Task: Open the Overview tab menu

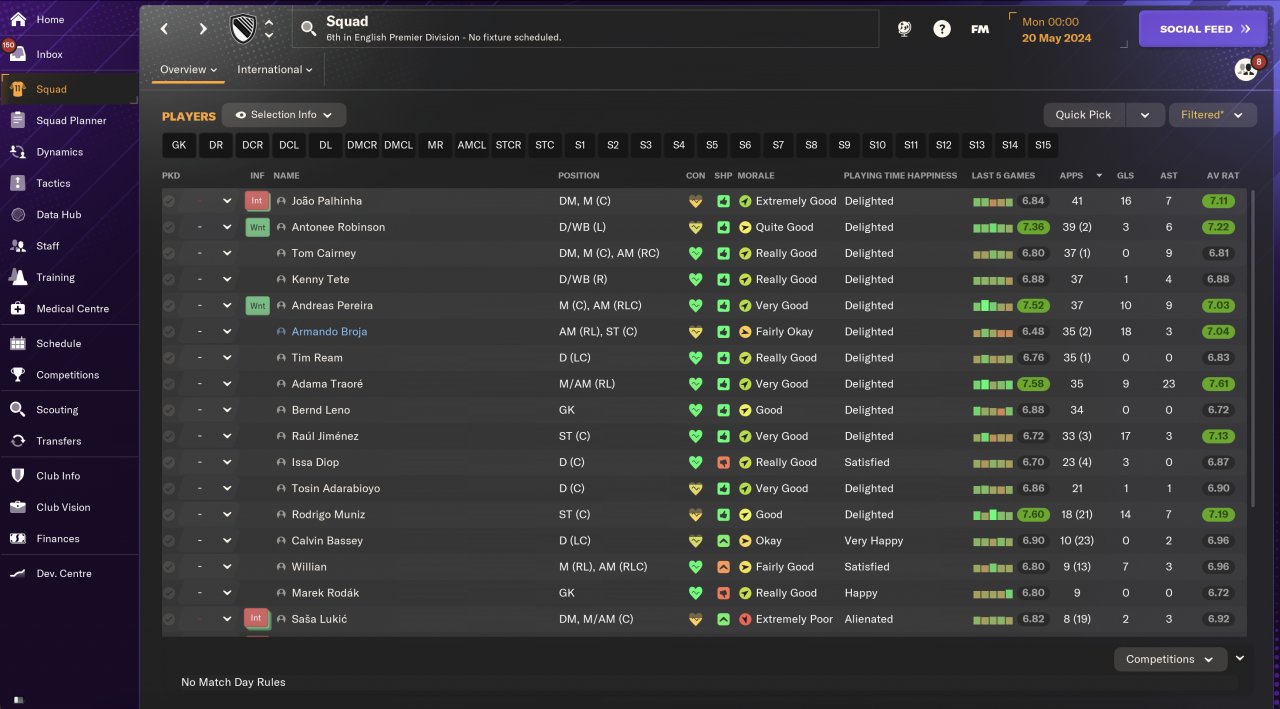Action: click(x=189, y=70)
